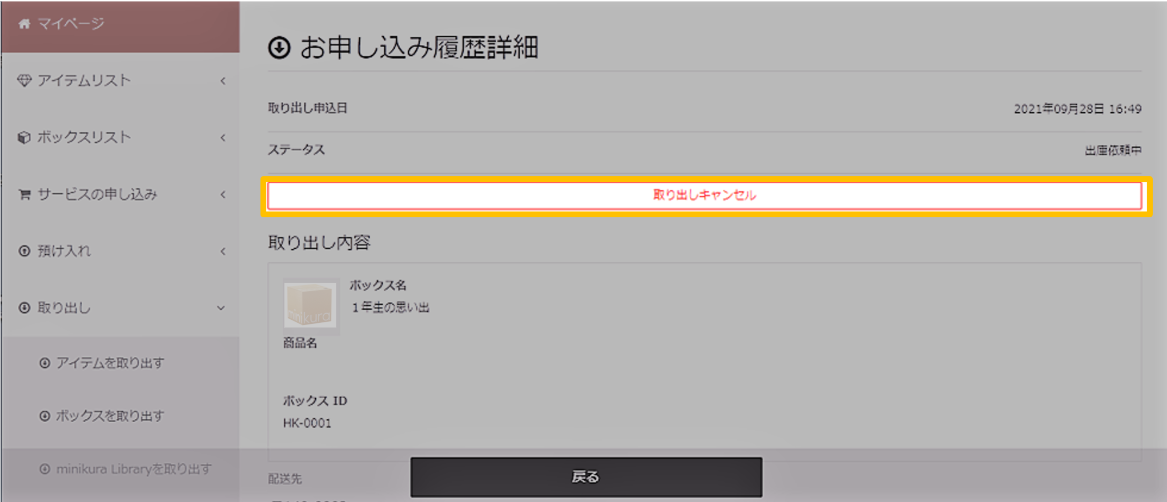
Task: Click the cart icon for サービスの申し込み
Action: coord(24,195)
